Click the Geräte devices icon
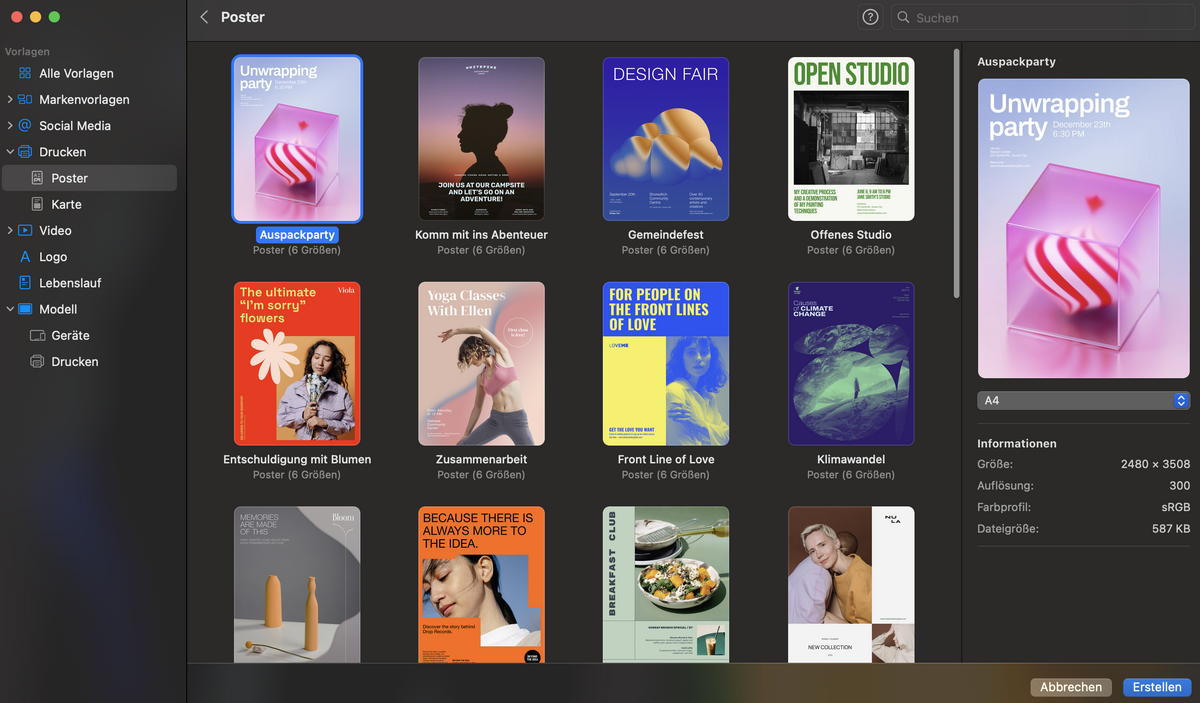Image resolution: width=1200 pixels, height=703 pixels. click(38, 335)
